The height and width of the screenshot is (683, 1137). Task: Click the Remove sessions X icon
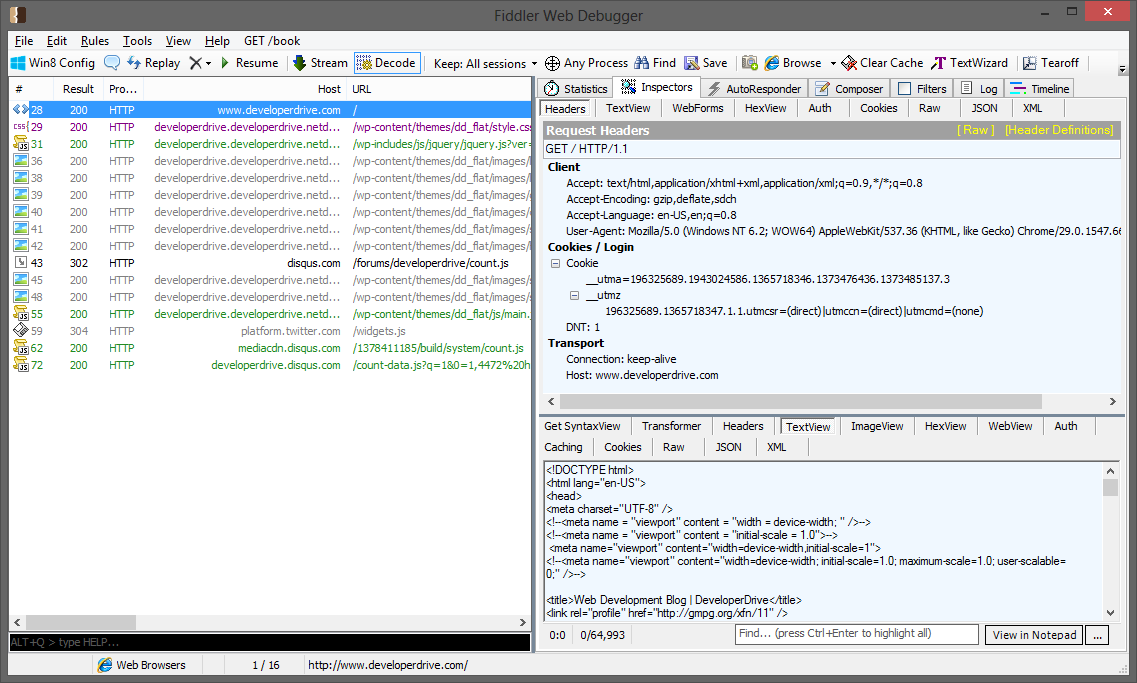(195, 63)
